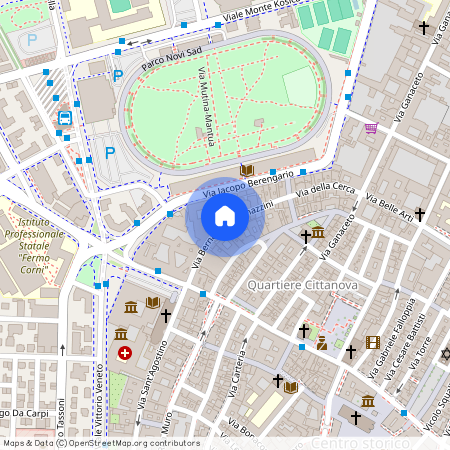
Task: Click the museum icon left of the Sant'Agostino library book
Action: (x=131, y=307)
